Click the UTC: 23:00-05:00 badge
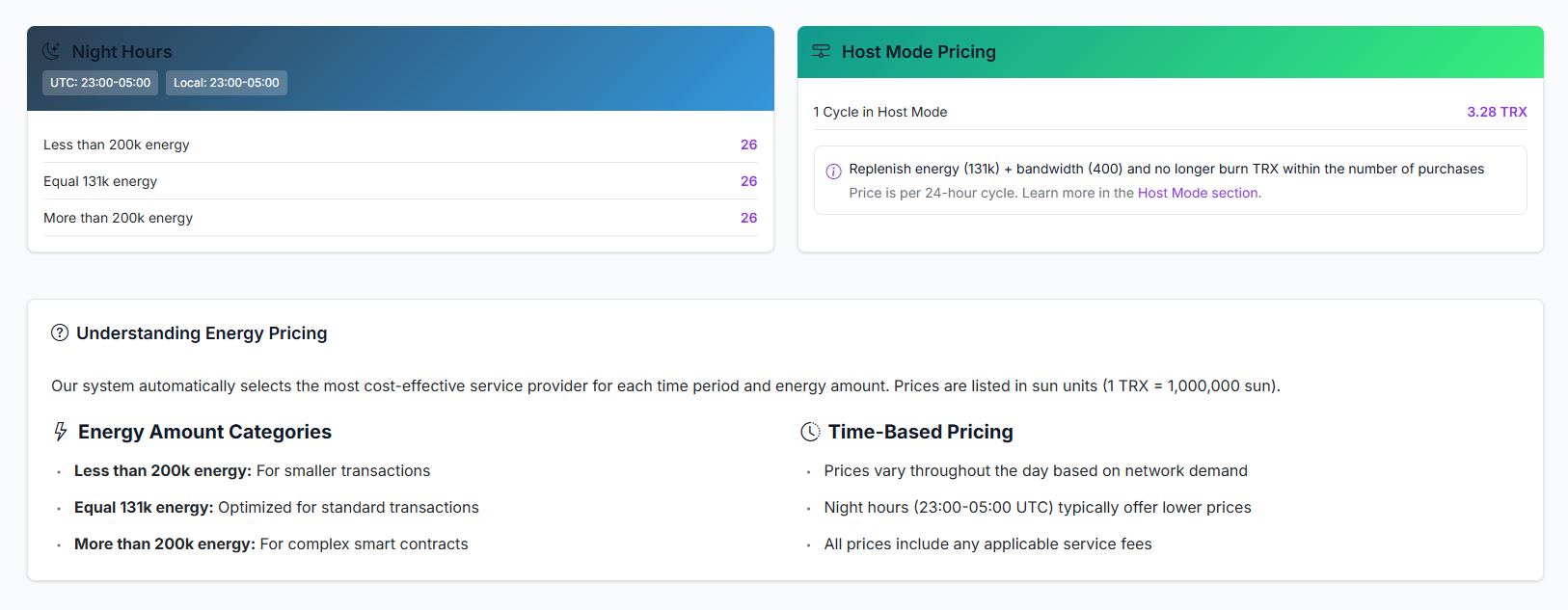1568x610 pixels. click(100, 83)
